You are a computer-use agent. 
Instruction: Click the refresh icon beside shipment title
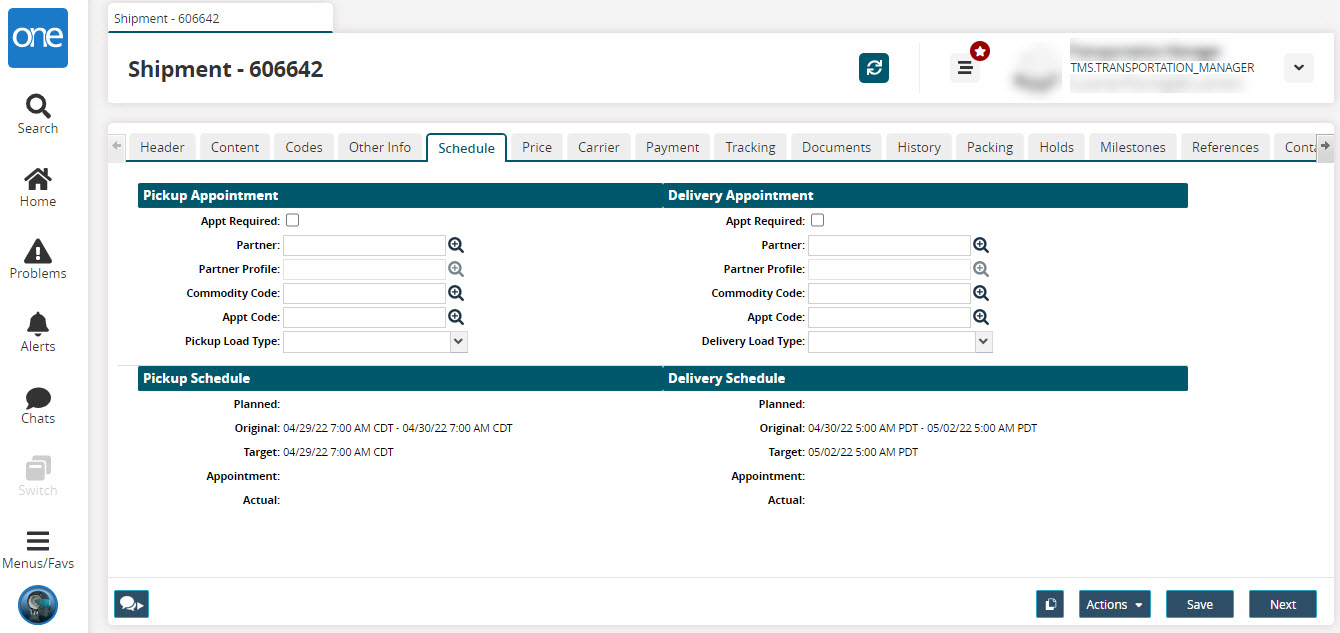click(874, 68)
